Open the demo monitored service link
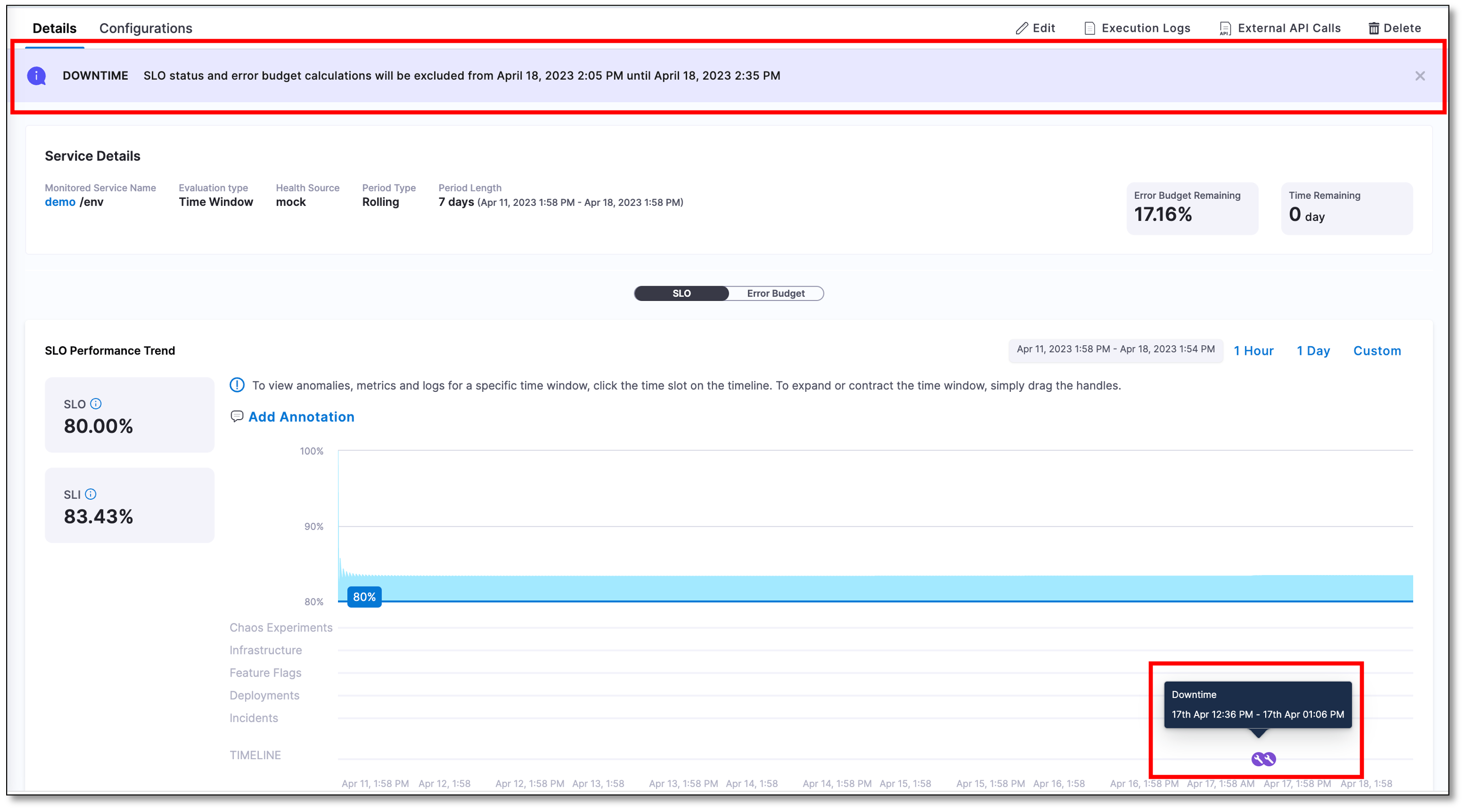Viewport: 1464px width, 812px height. 60,202
